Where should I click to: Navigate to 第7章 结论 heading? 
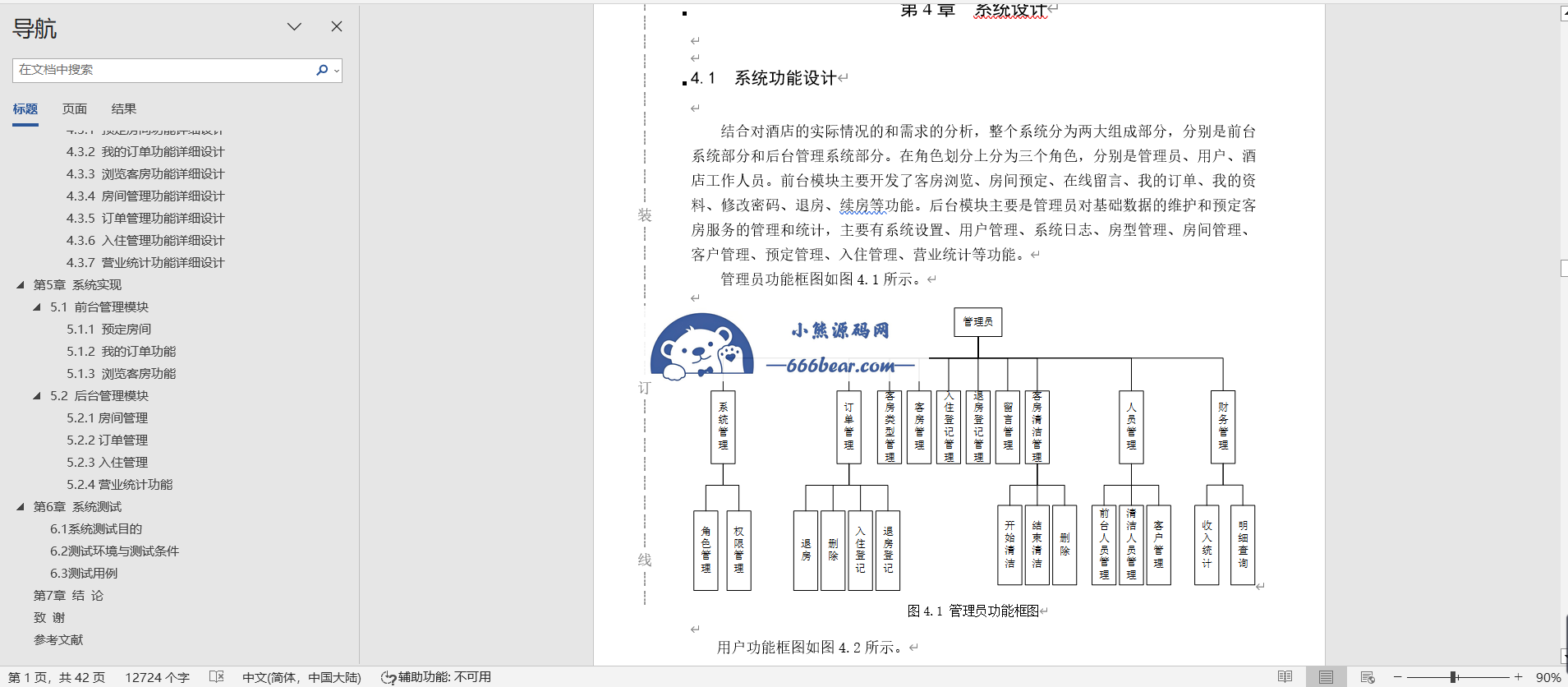tap(68, 596)
